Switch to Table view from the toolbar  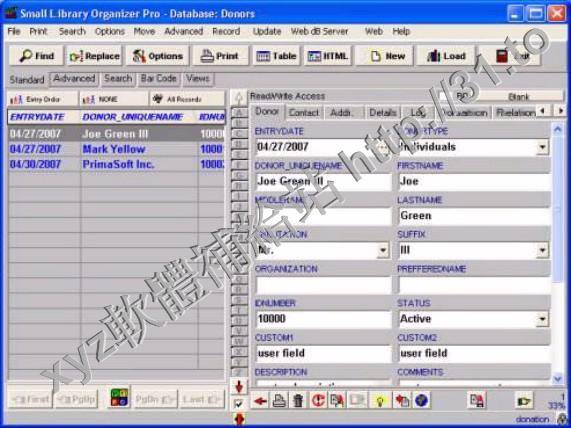(276, 56)
